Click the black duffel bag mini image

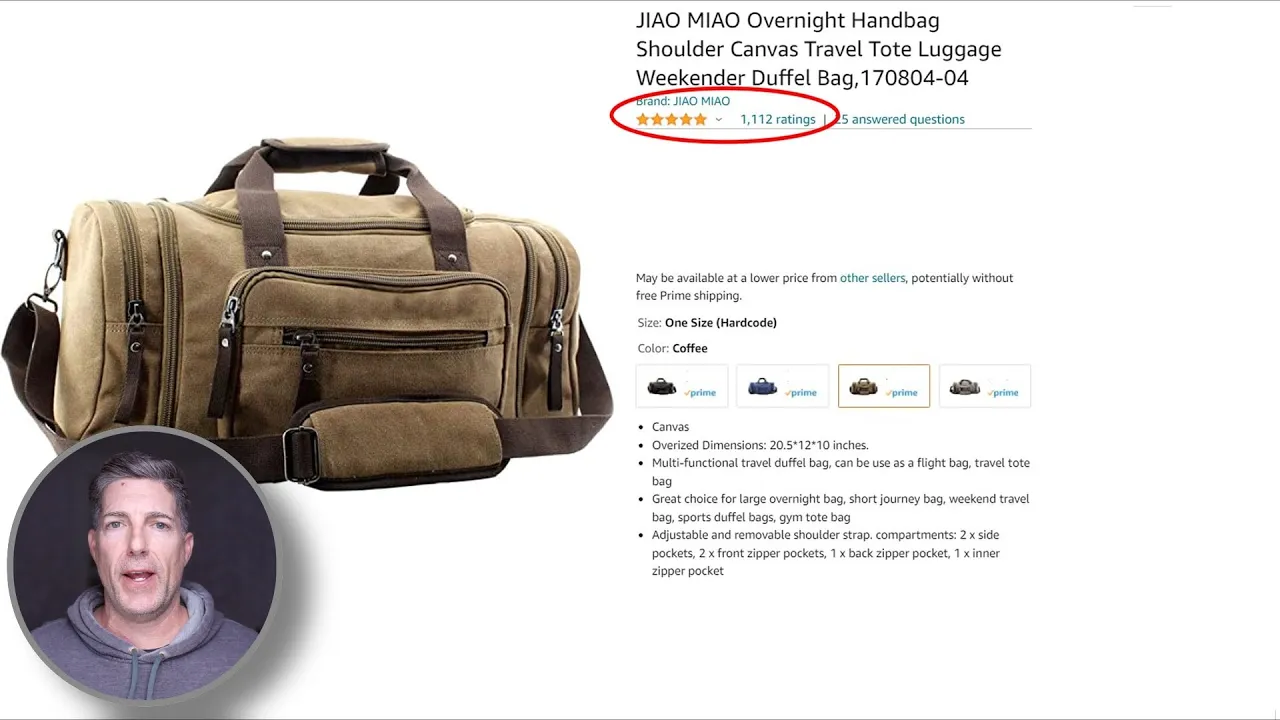(x=662, y=386)
